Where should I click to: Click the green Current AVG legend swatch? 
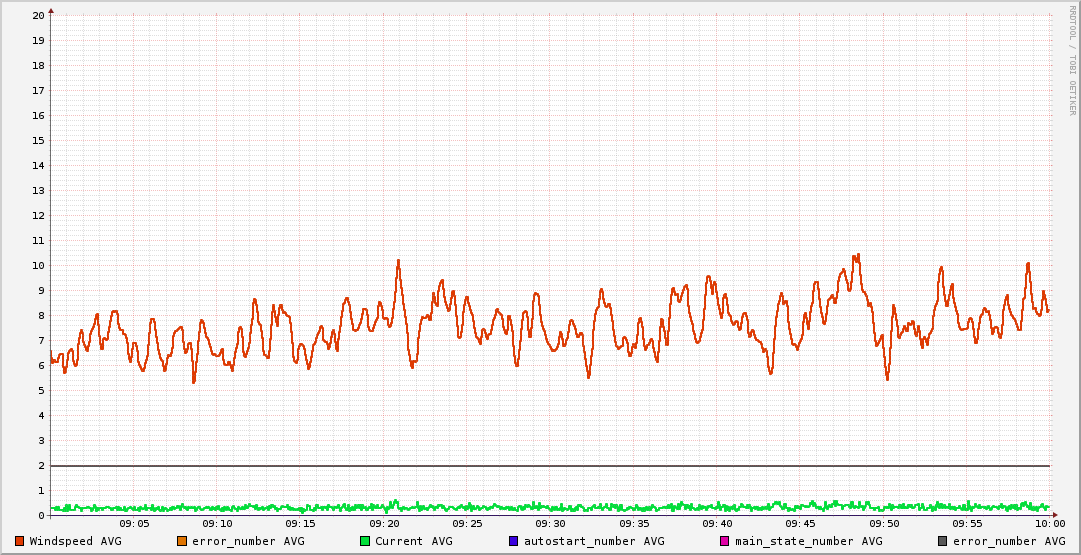click(364, 541)
